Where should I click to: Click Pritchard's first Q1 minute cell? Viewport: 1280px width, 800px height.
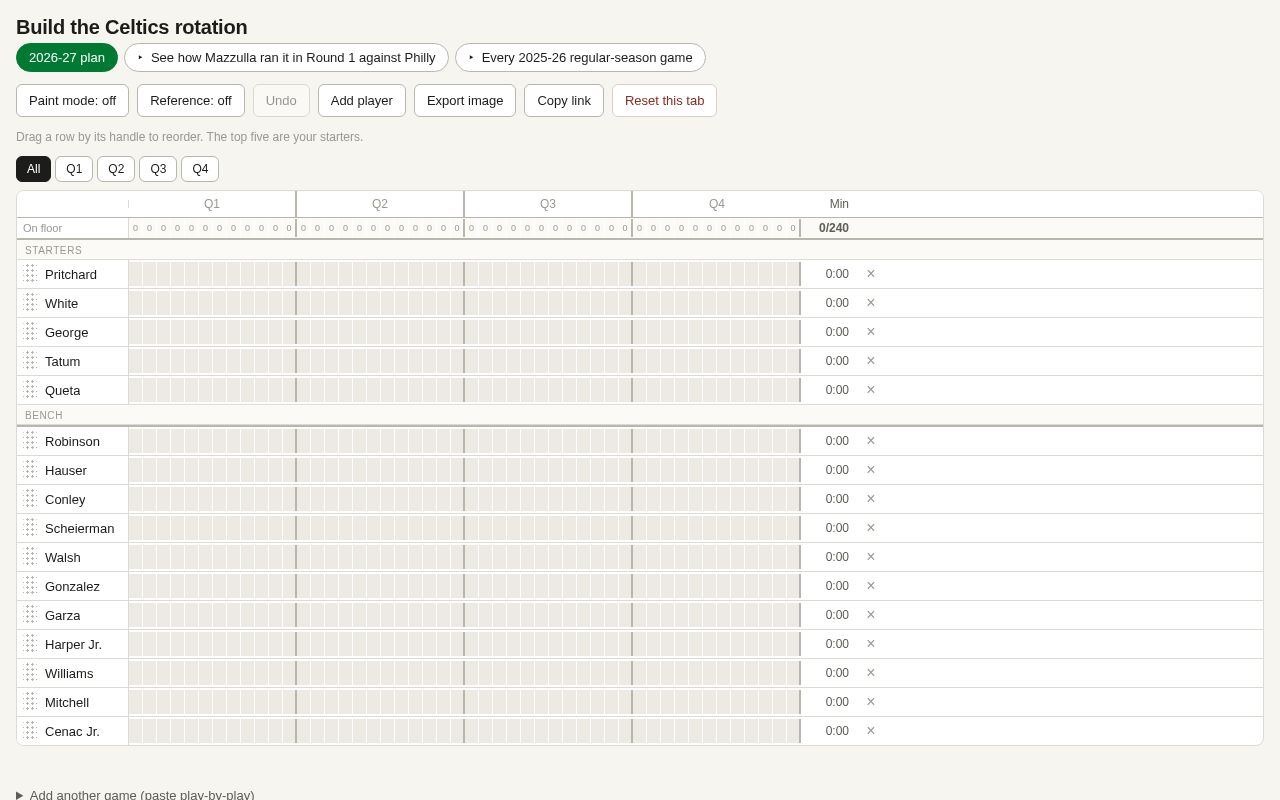[136, 274]
